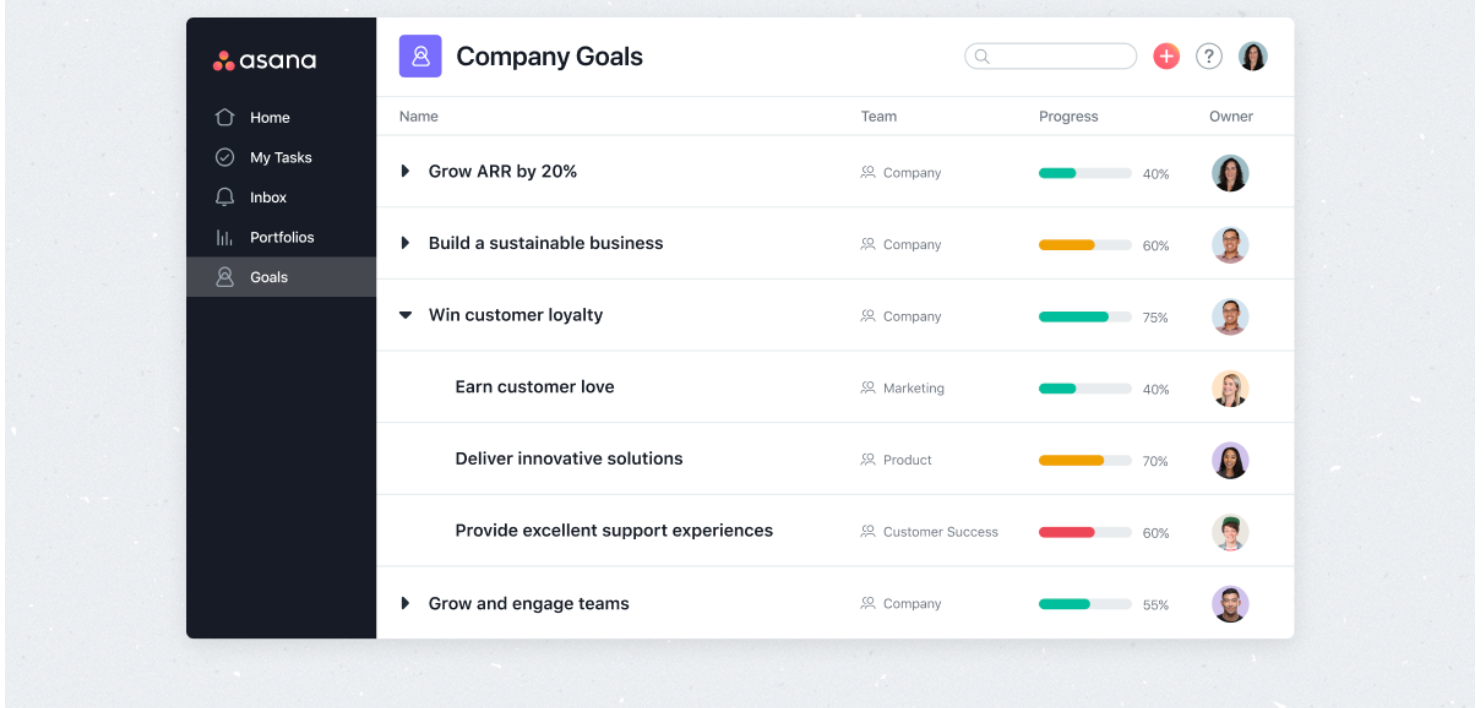Viewport: 1484px width, 708px height.
Task: Click the Asana logo in sidebar
Action: click(264, 61)
